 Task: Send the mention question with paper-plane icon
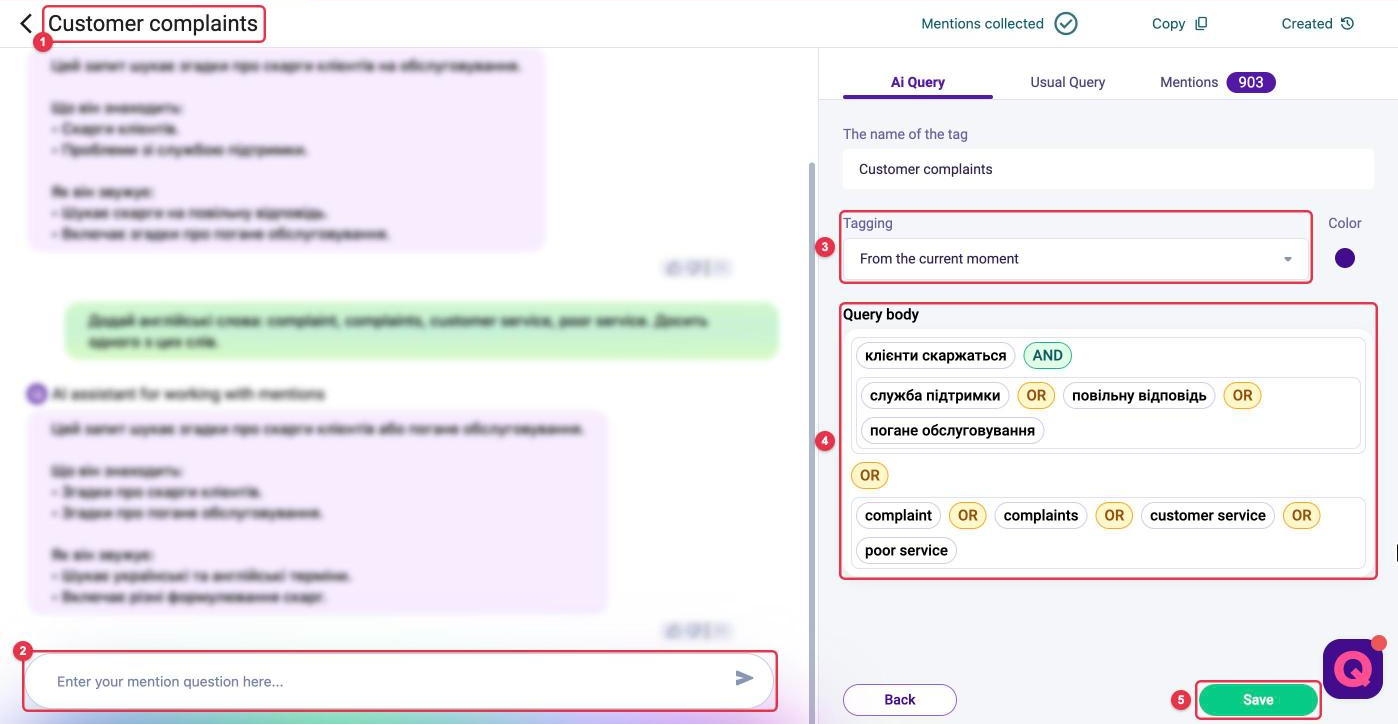point(744,679)
